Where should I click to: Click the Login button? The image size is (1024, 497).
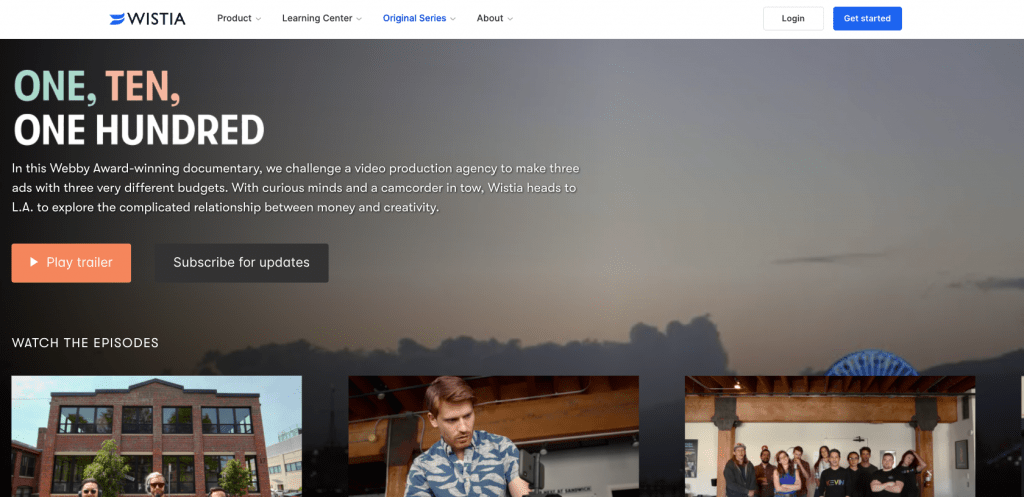[x=793, y=18]
